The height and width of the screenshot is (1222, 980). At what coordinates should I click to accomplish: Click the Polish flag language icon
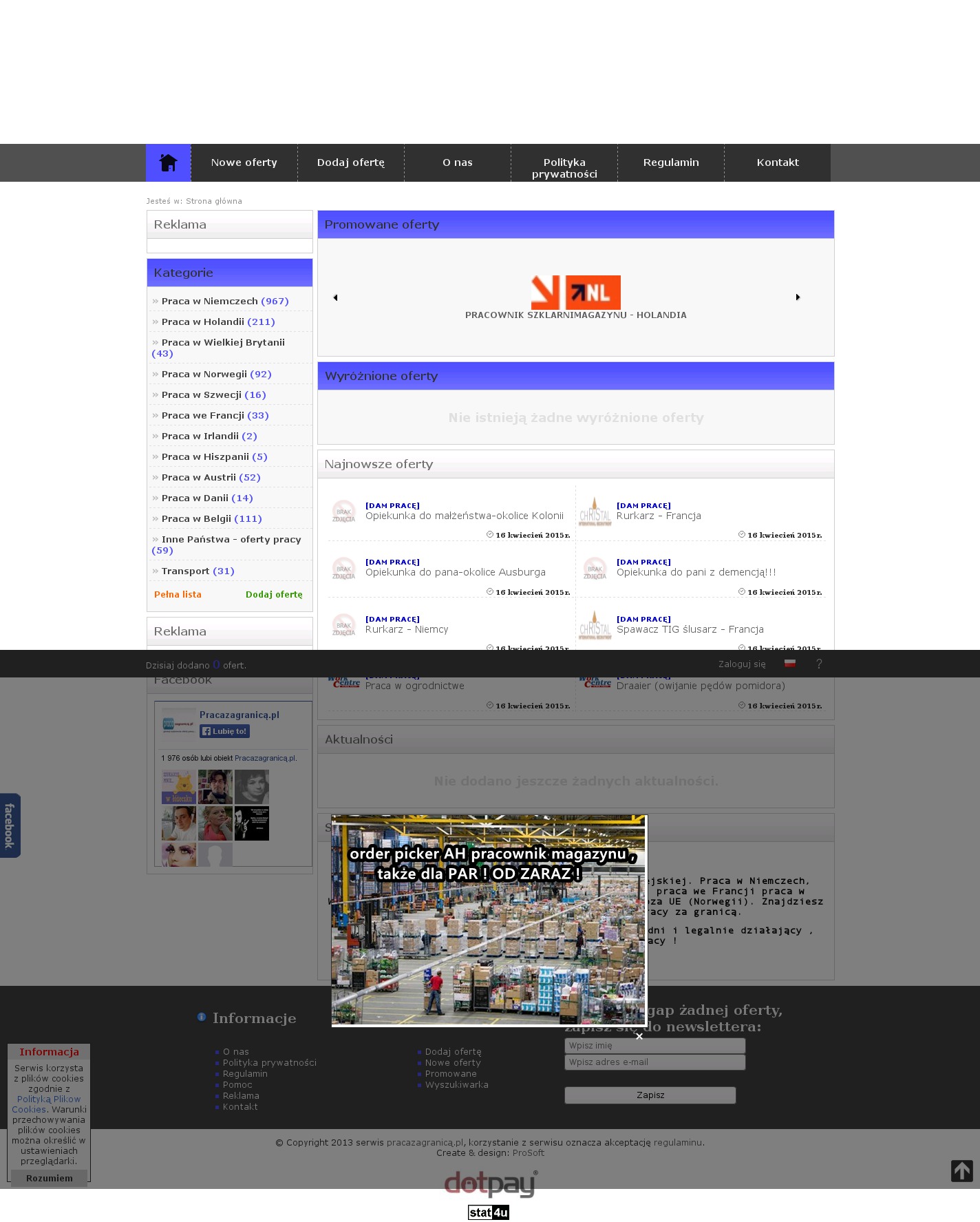point(790,664)
